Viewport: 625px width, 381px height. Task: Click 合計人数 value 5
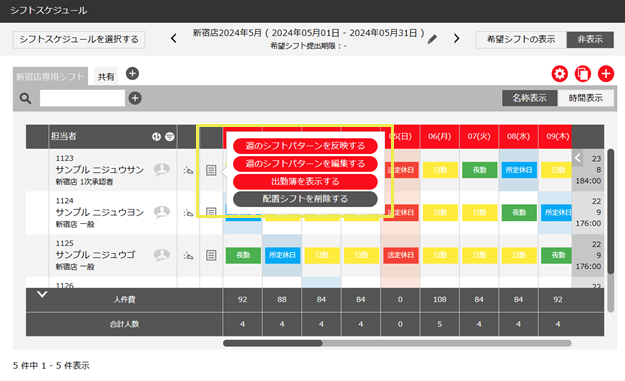pos(440,324)
